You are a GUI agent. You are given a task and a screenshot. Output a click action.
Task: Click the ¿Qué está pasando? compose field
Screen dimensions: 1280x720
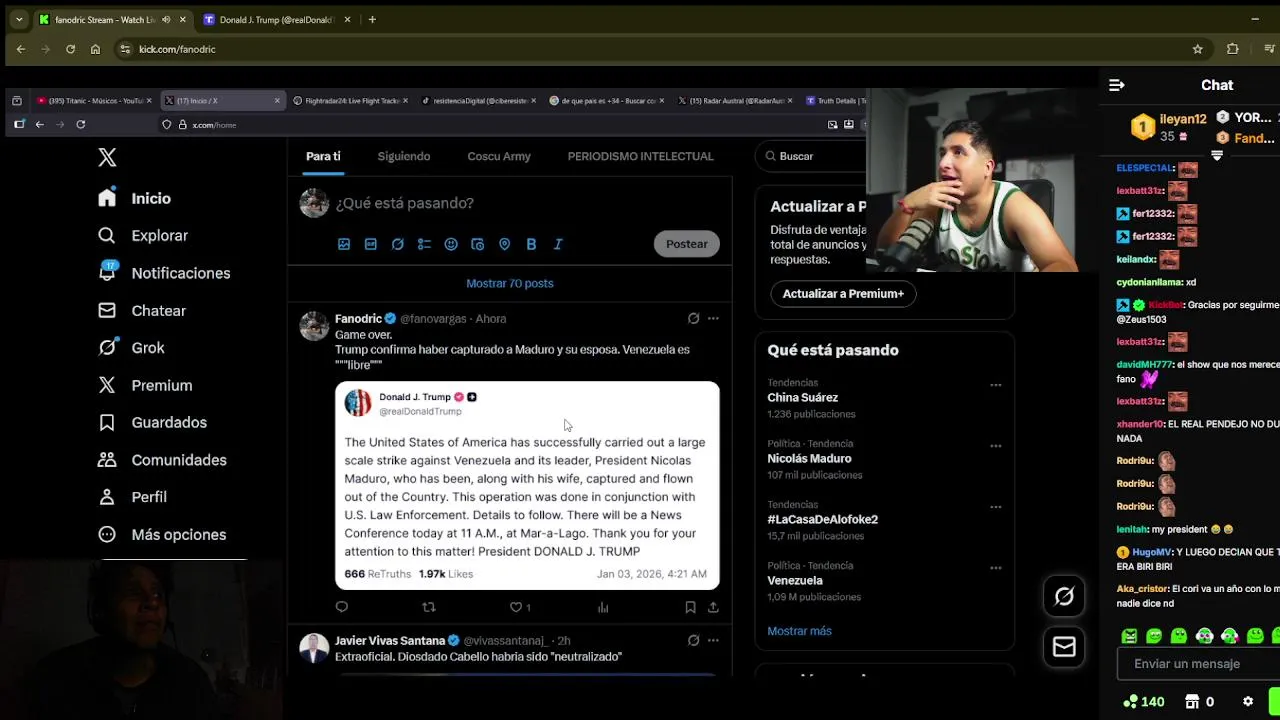[404, 203]
